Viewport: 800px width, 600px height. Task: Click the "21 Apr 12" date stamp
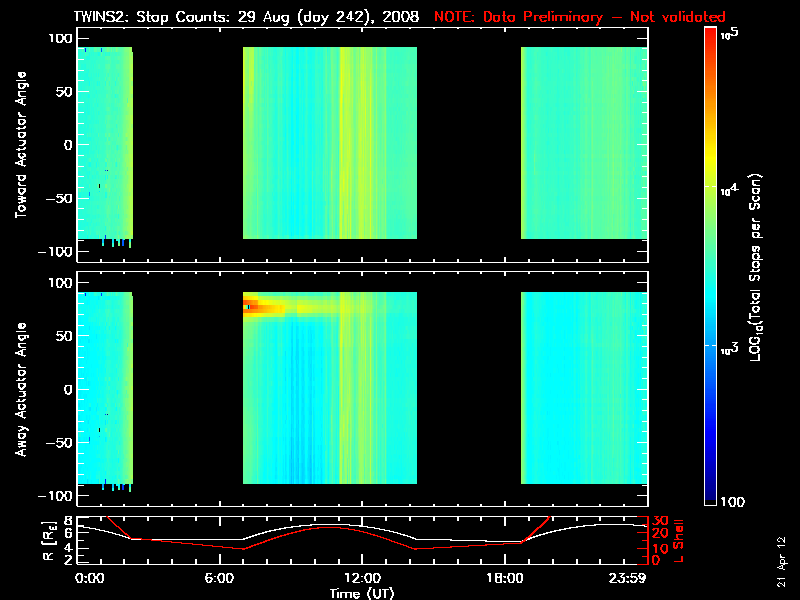pos(781,561)
